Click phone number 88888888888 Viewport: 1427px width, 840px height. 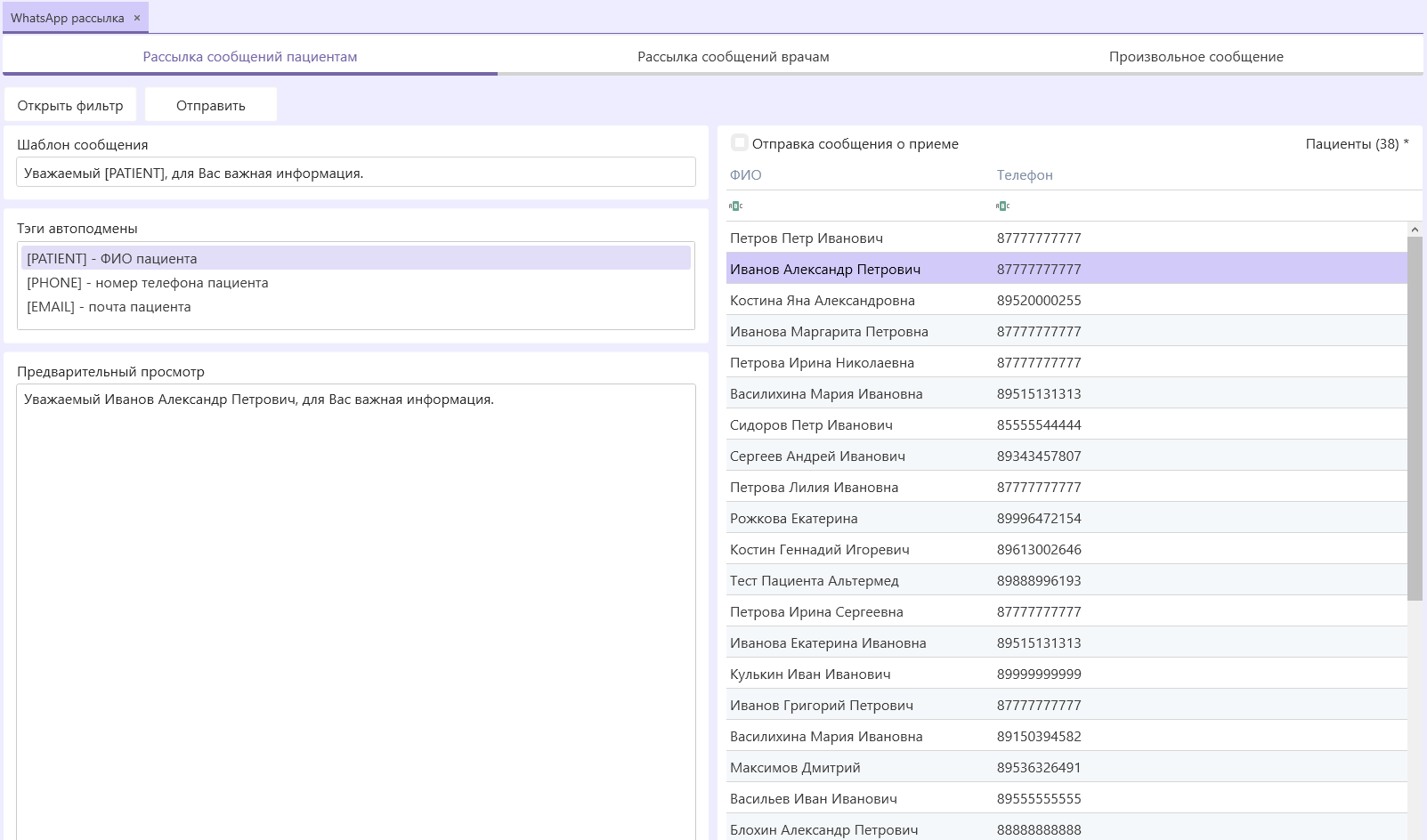(x=1039, y=829)
